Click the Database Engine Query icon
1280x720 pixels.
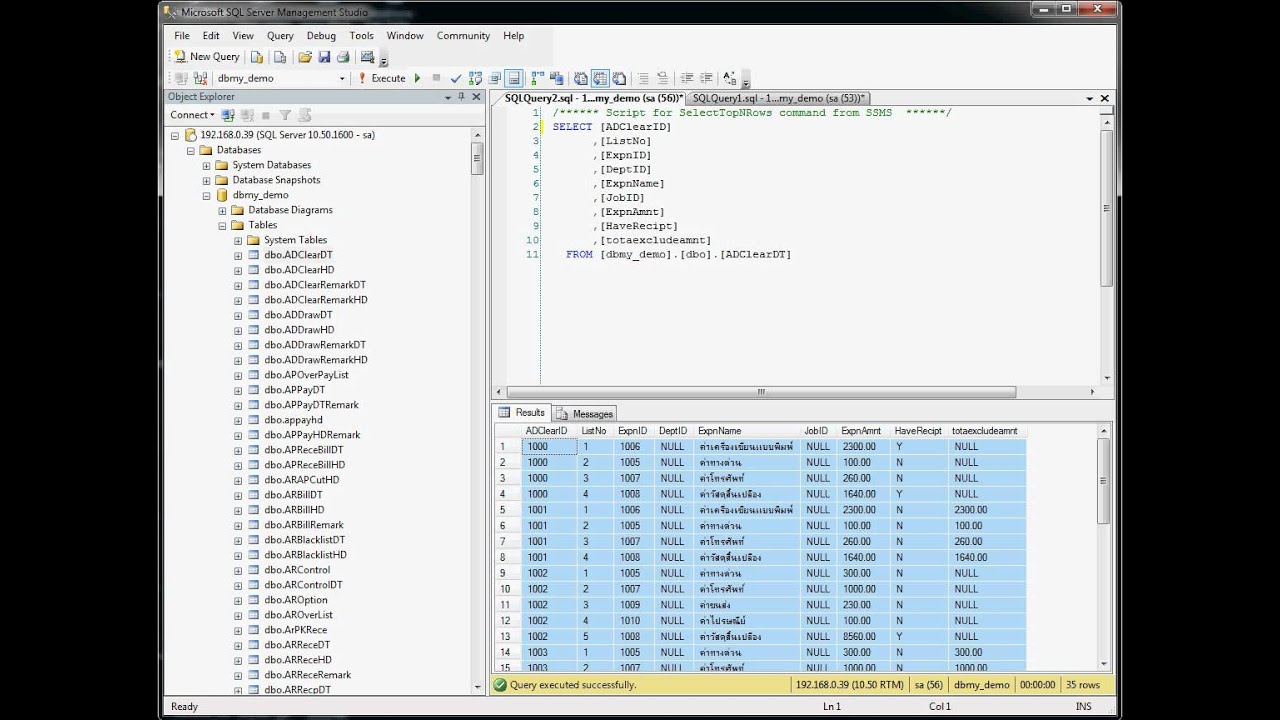pyautogui.click(x=257, y=57)
